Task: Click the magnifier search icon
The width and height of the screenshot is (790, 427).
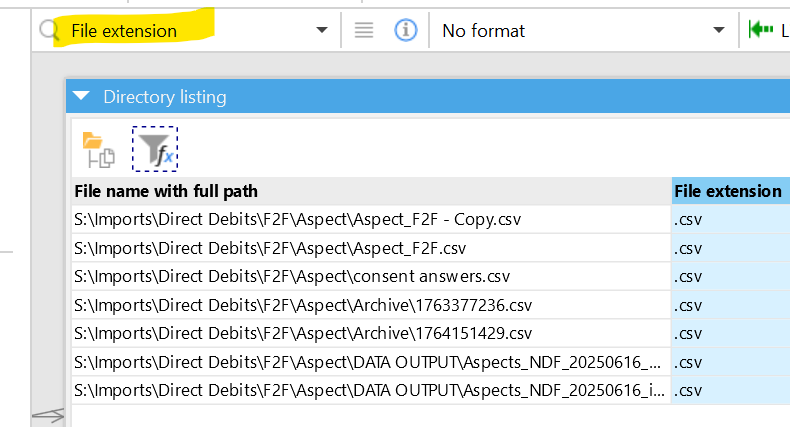Action: (x=48, y=30)
